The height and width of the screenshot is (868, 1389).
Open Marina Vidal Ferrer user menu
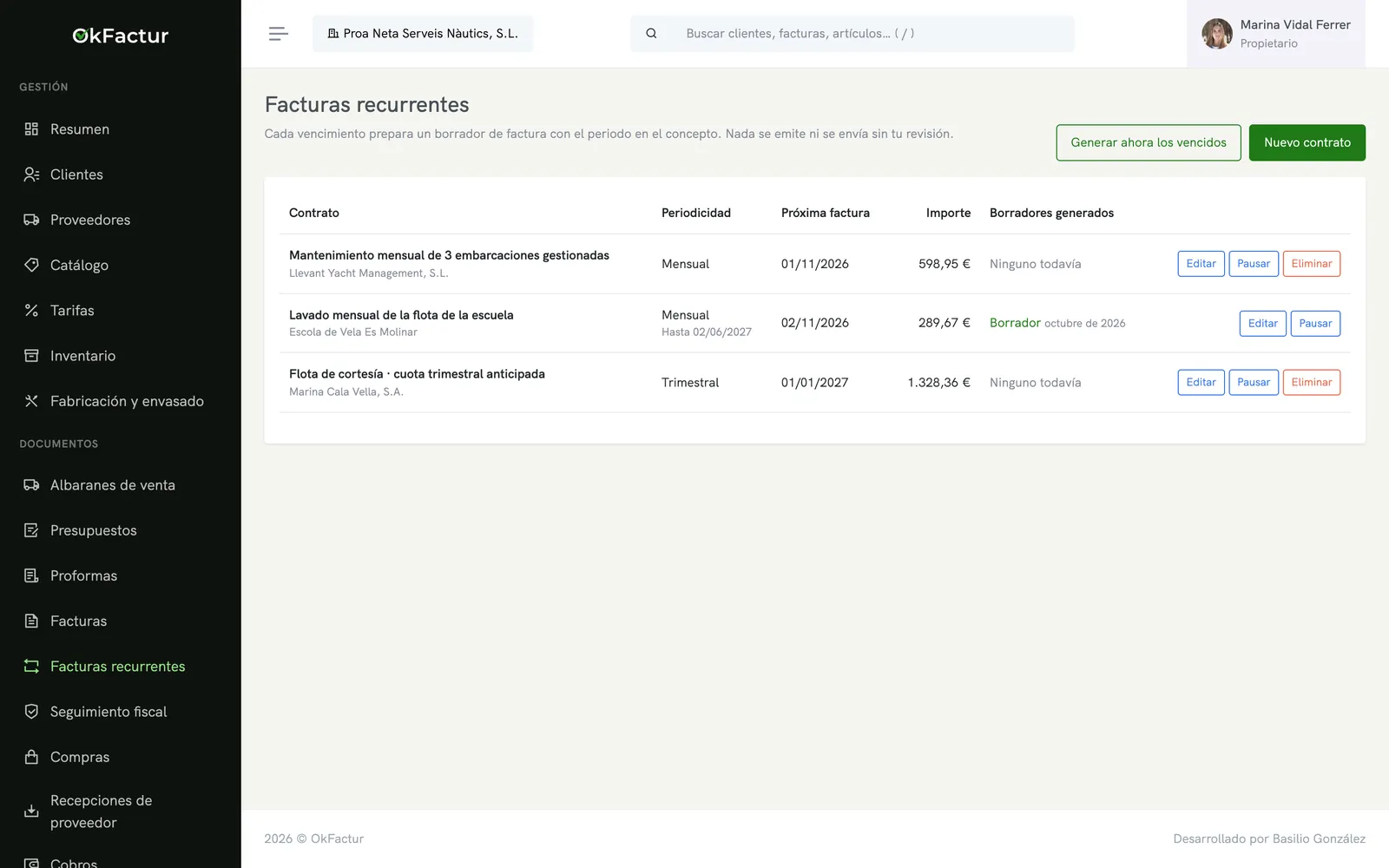click(1275, 34)
